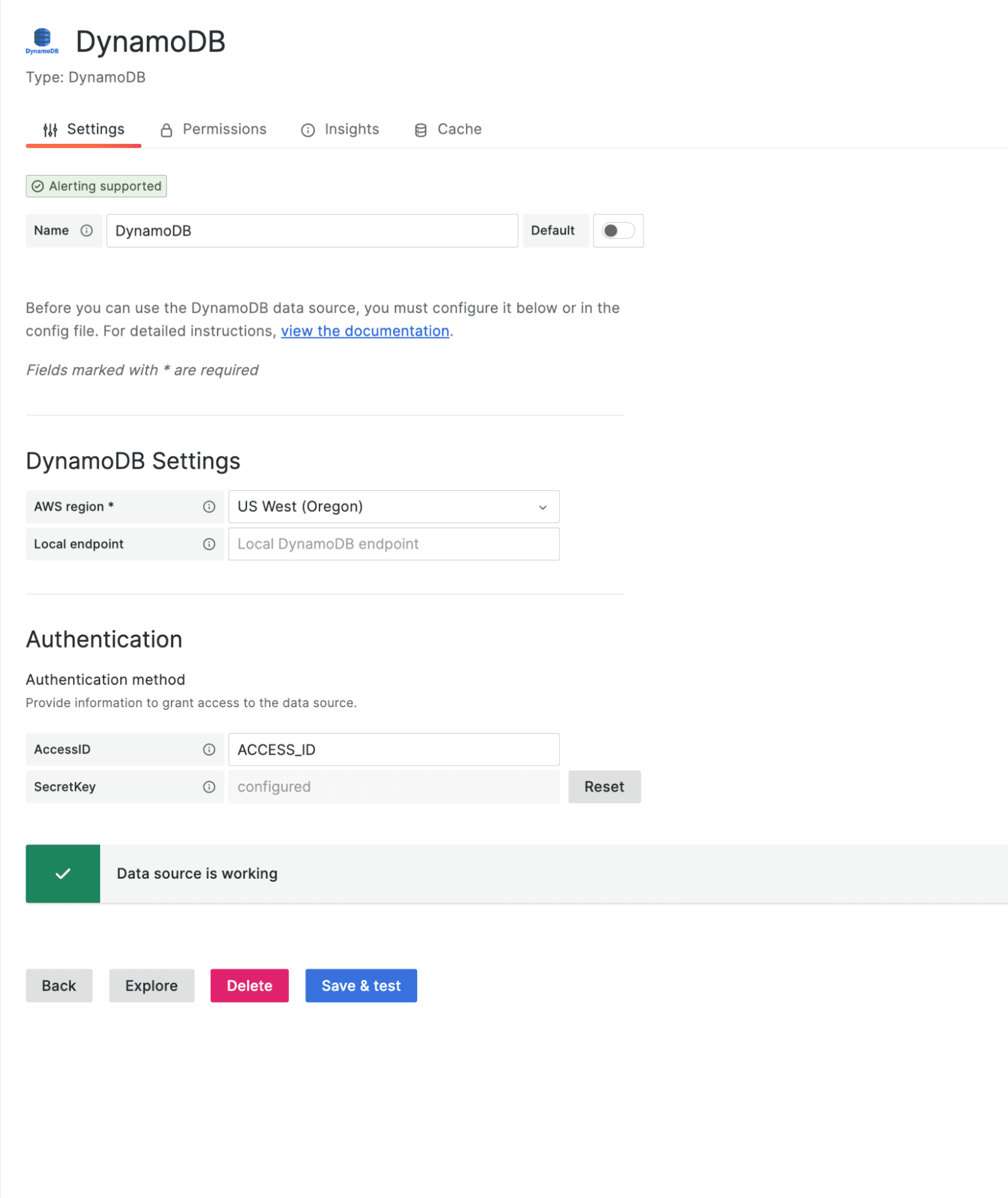Click the 'Data source is working' message
Screen dimensions: 1008x1198
(197, 874)
